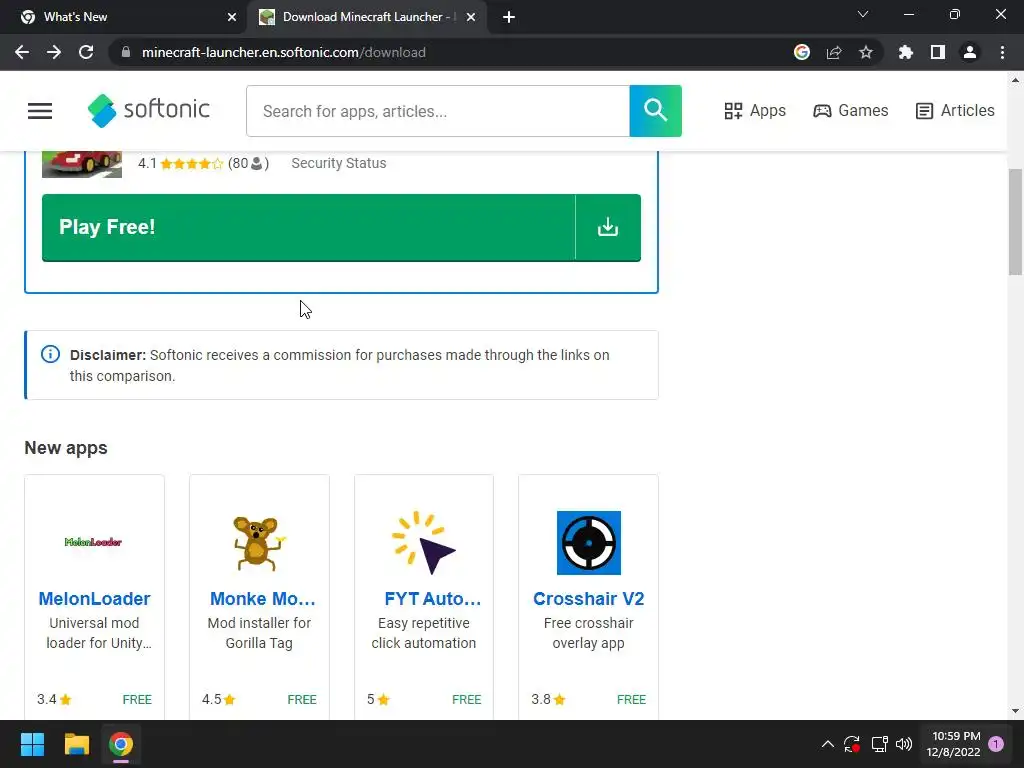Open the hamburger menu on Softonic

coord(40,111)
